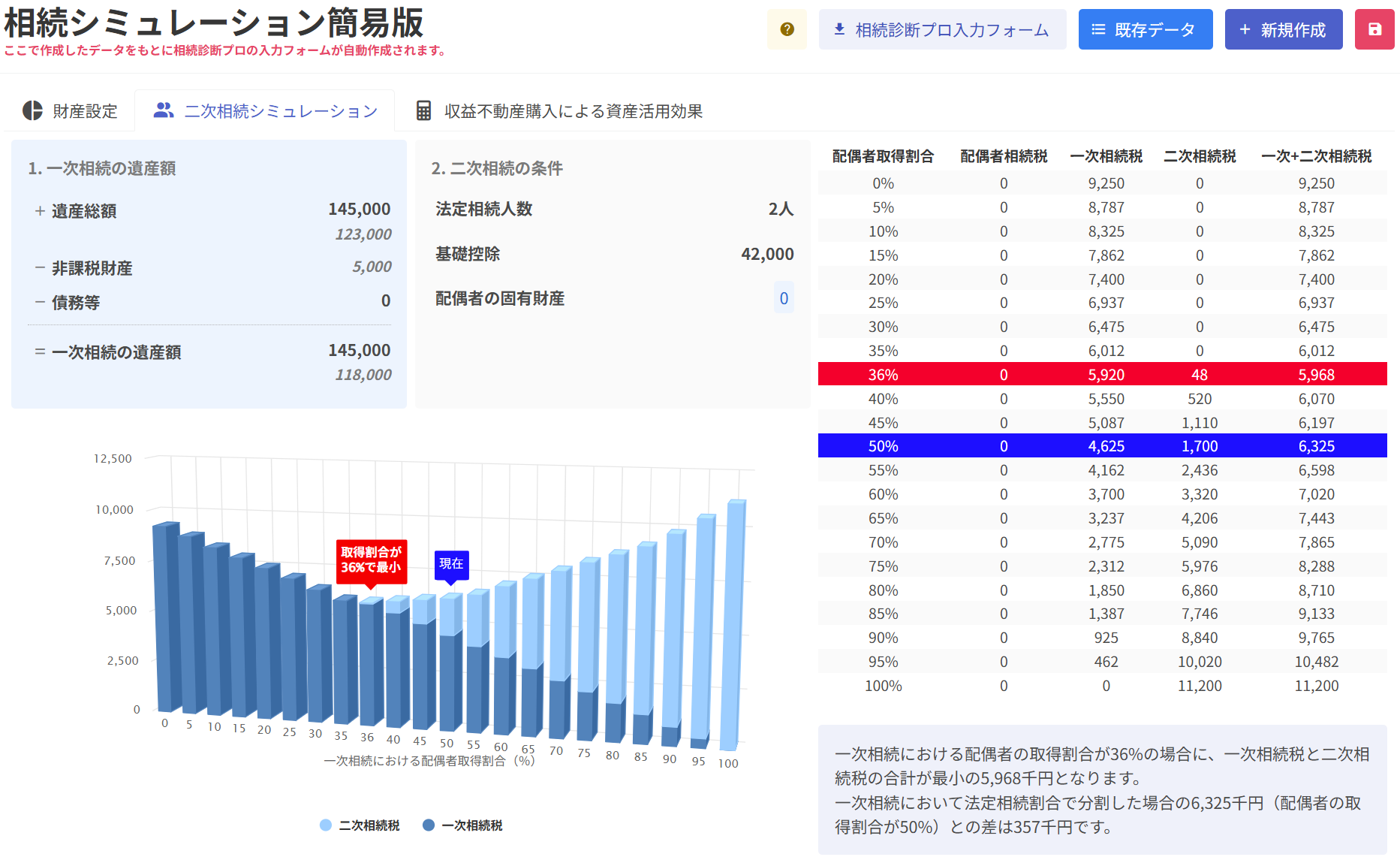This screenshot has height=860, width=1400.
Task: Click the blue 現在 marker on chart
Action: pyautogui.click(x=451, y=564)
